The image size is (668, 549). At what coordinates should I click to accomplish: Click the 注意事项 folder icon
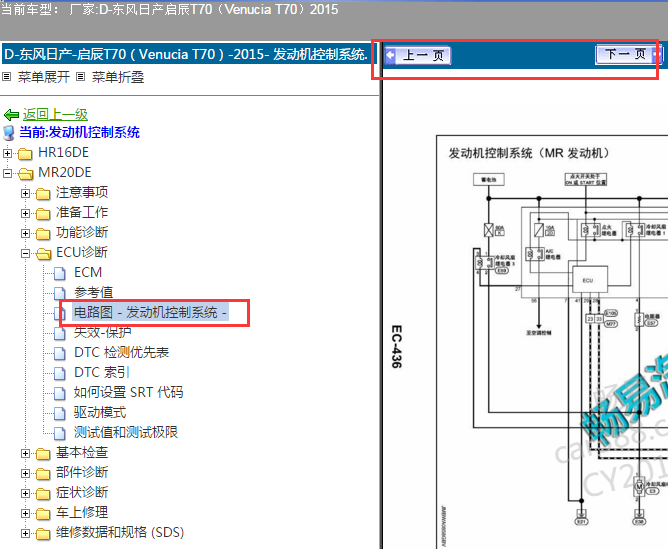43,193
